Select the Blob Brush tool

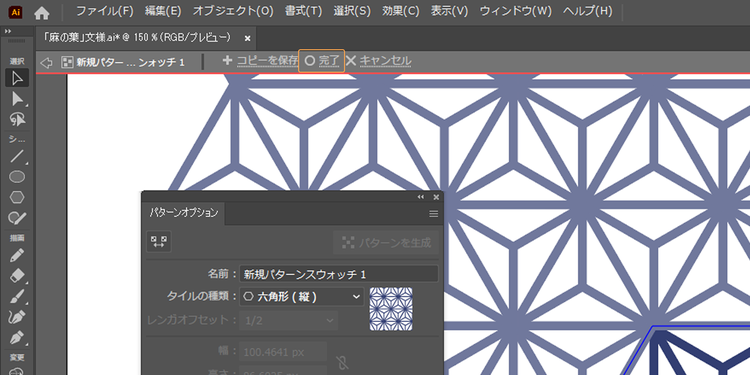[x=17, y=218]
